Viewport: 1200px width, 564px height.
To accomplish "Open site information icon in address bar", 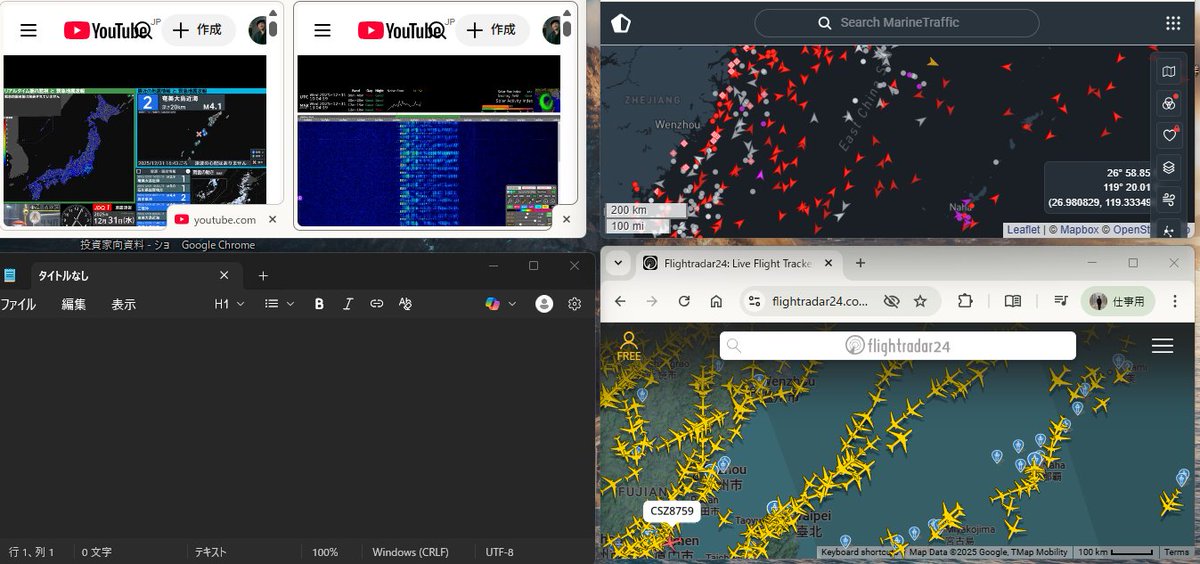I will 755,301.
